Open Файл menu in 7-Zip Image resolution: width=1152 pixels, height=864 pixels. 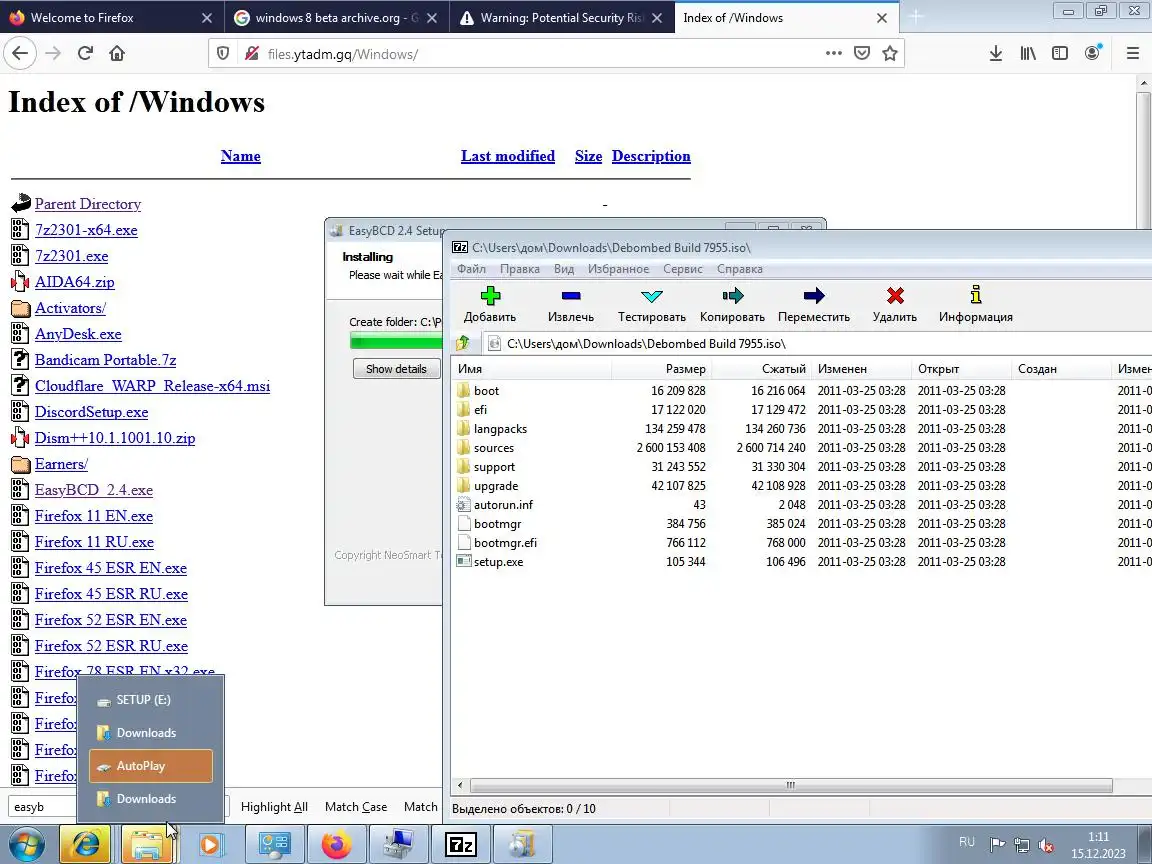tap(471, 269)
